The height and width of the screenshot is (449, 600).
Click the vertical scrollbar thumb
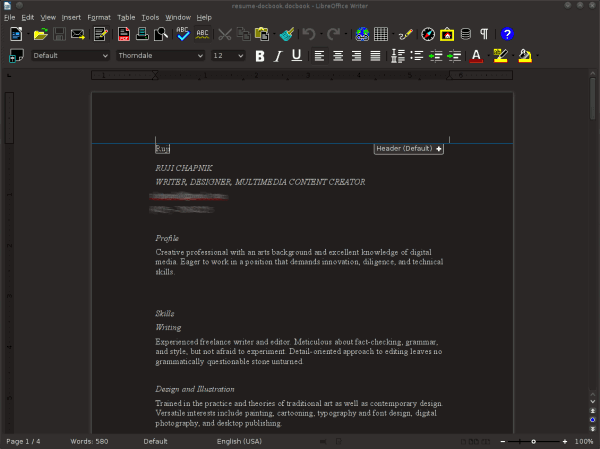tap(592, 99)
